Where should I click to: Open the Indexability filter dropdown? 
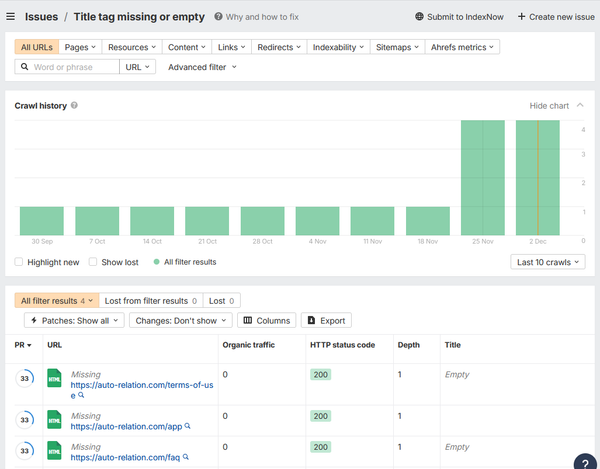click(338, 47)
